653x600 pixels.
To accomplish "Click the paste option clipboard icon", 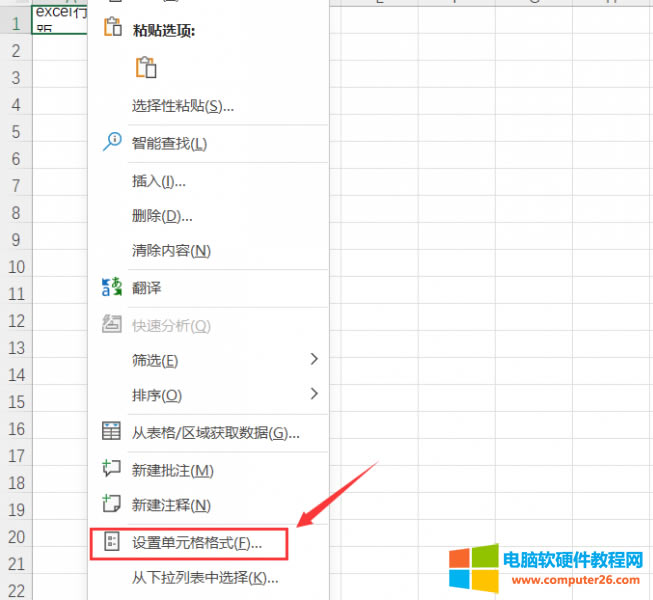I will coord(146,67).
